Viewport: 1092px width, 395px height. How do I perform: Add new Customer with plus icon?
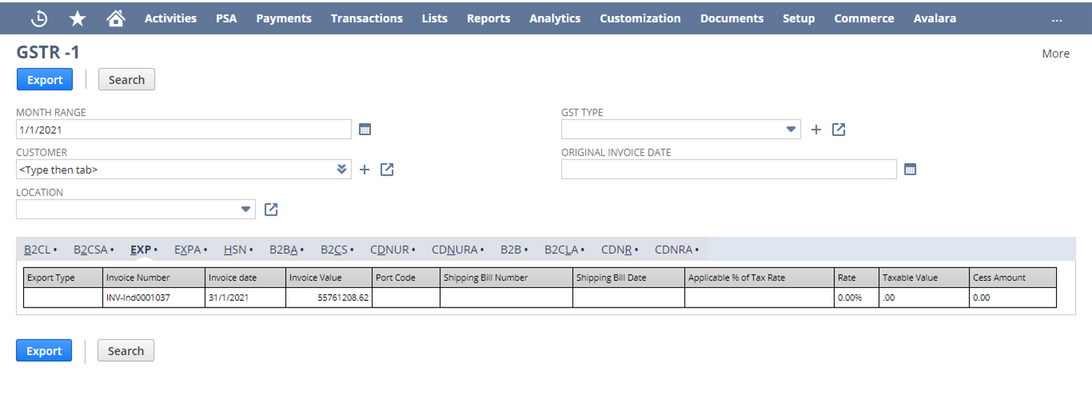click(364, 169)
